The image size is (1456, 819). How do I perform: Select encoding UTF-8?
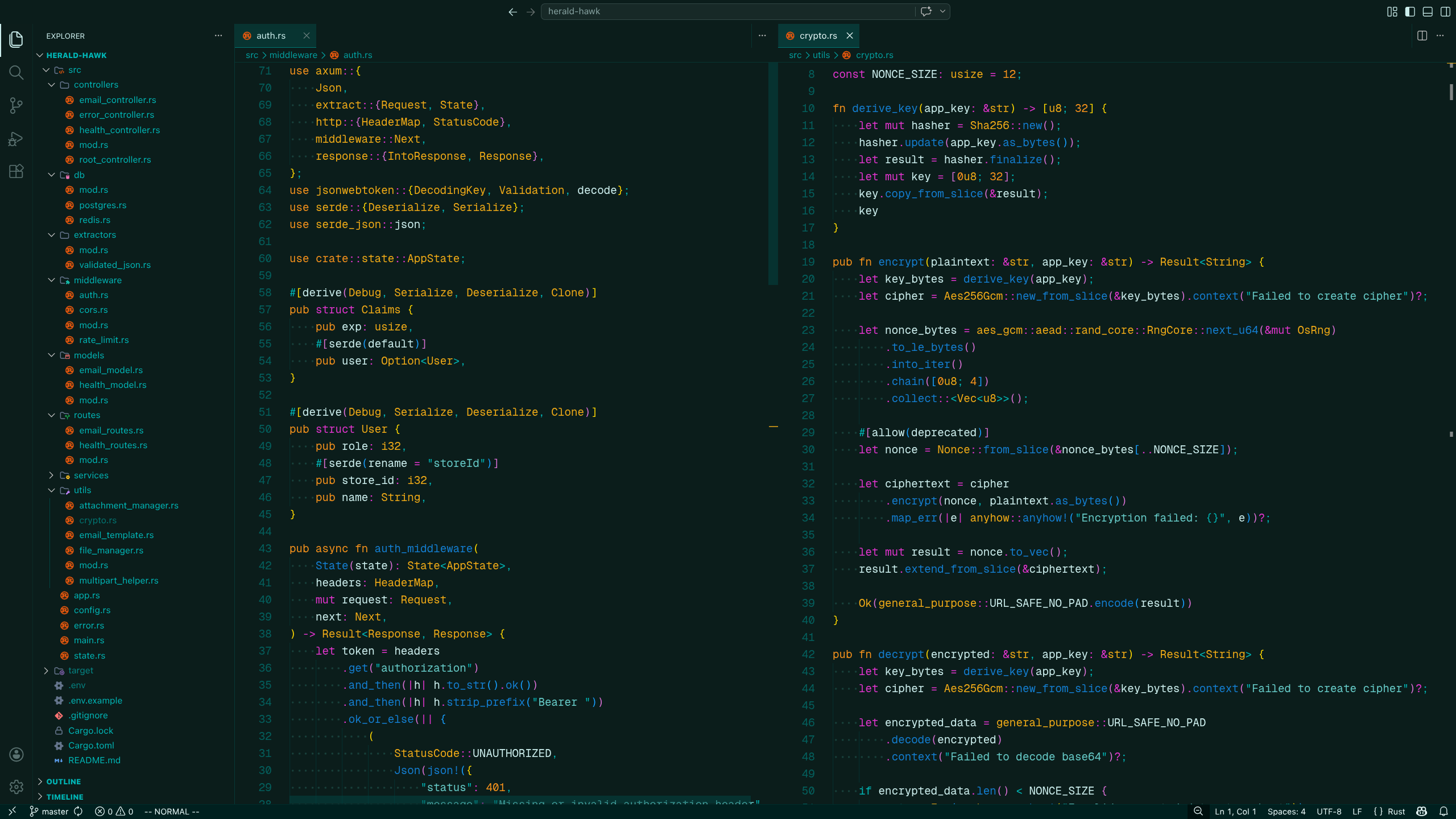click(x=1329, y=812)
